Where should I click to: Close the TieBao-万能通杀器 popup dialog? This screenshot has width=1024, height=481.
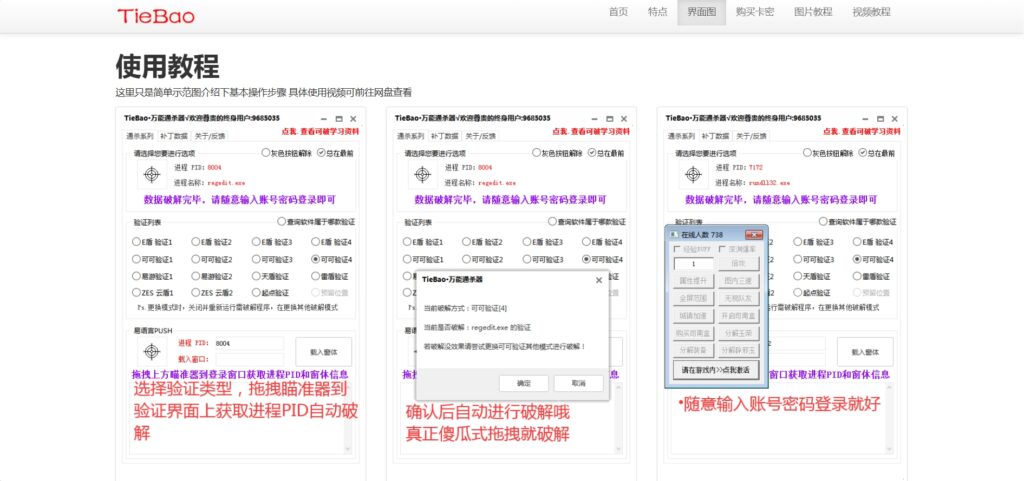(x=599, y=280)
